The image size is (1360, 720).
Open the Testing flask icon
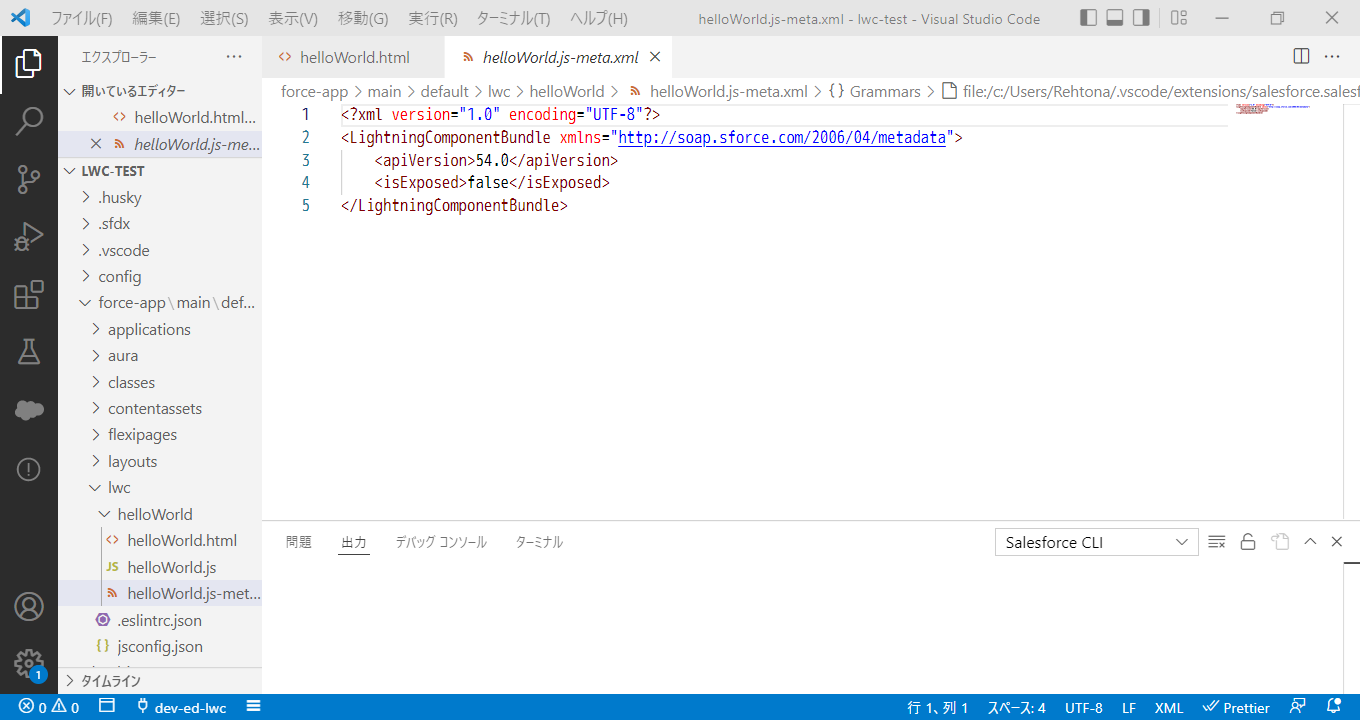pos(29,352)
